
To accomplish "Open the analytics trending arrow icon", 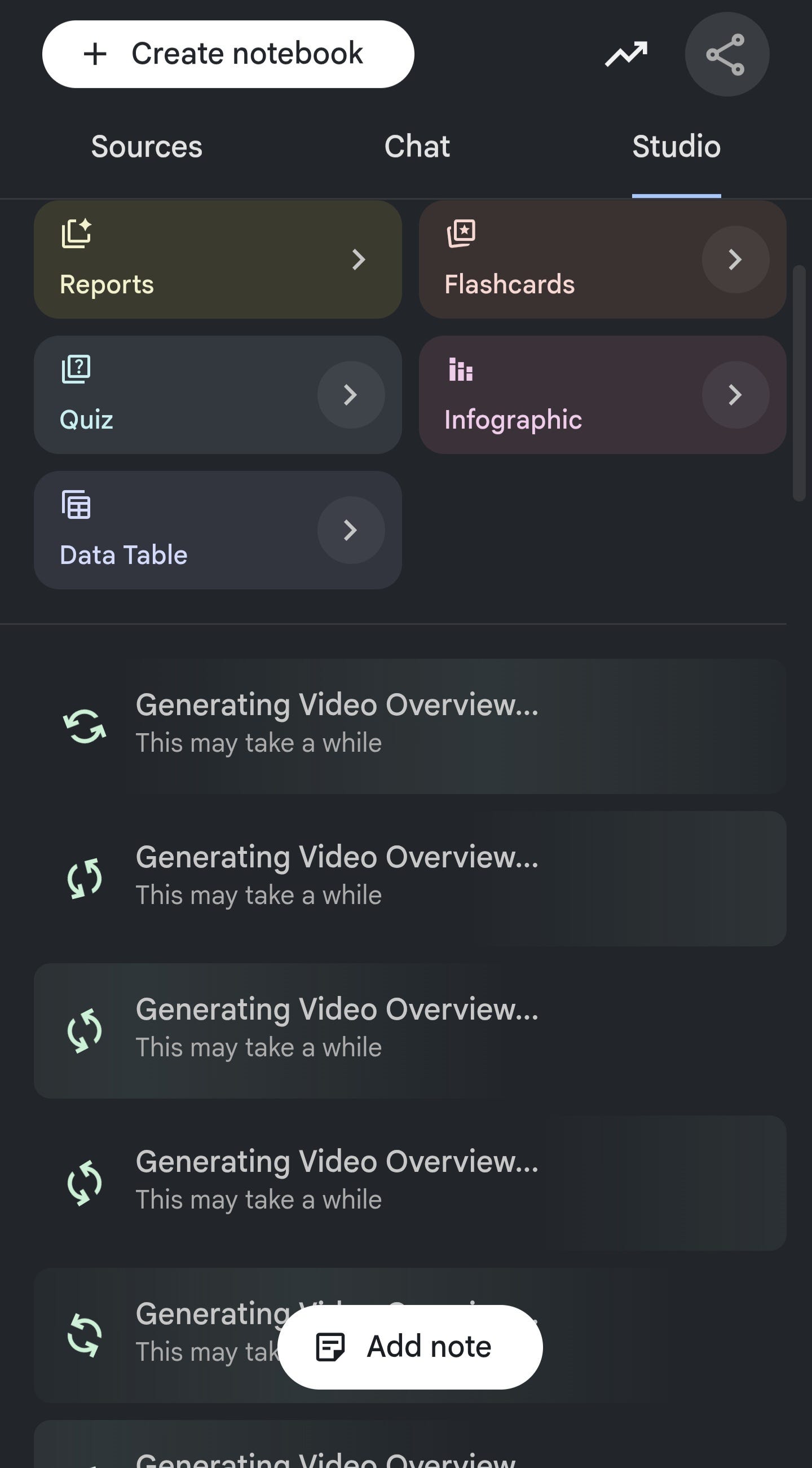I will (x=626, y=54).
